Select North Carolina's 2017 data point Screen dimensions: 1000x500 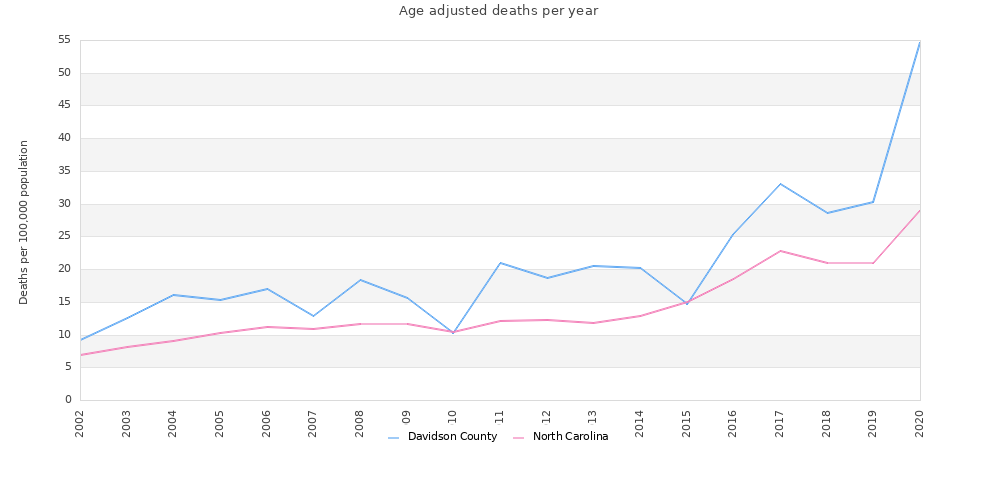click(780, 251)
